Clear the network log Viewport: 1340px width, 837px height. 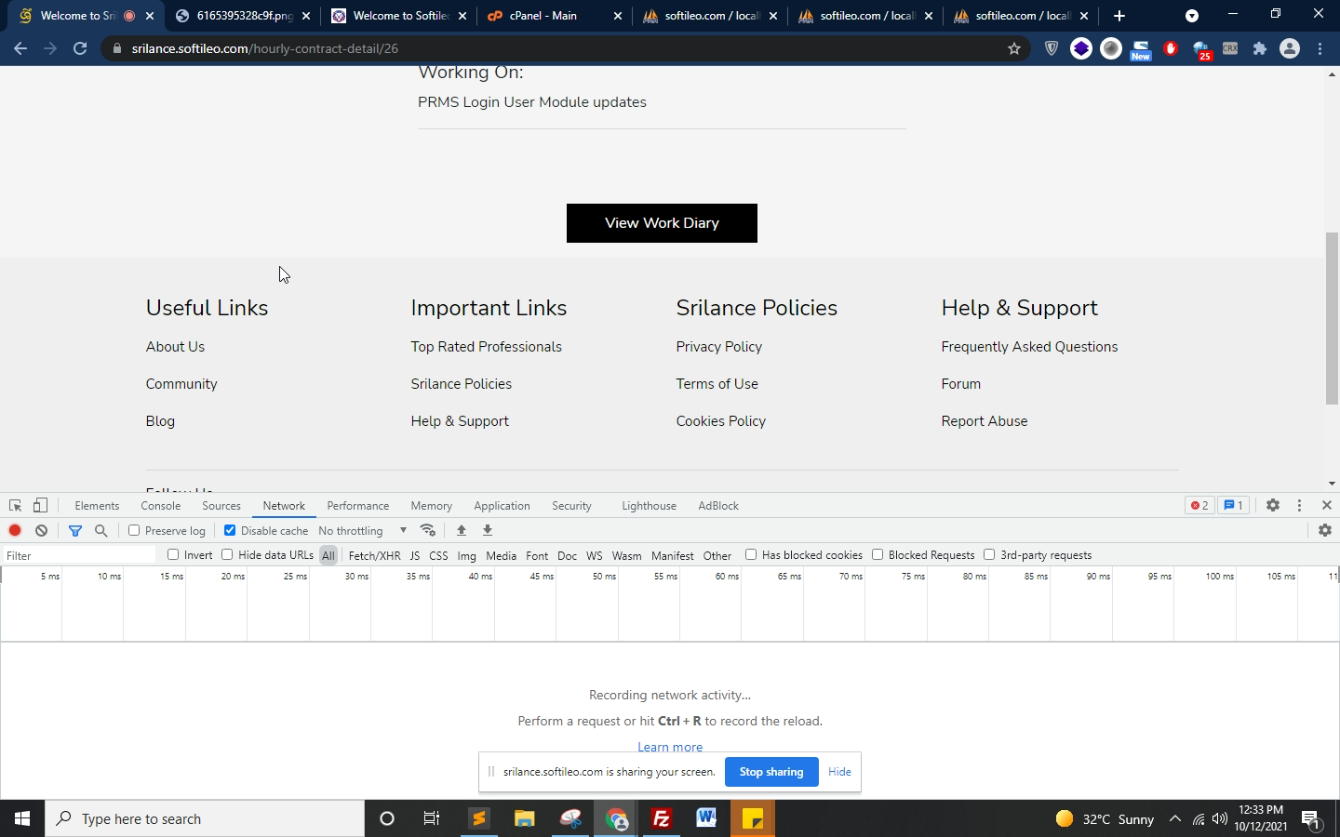click(41, 531)
